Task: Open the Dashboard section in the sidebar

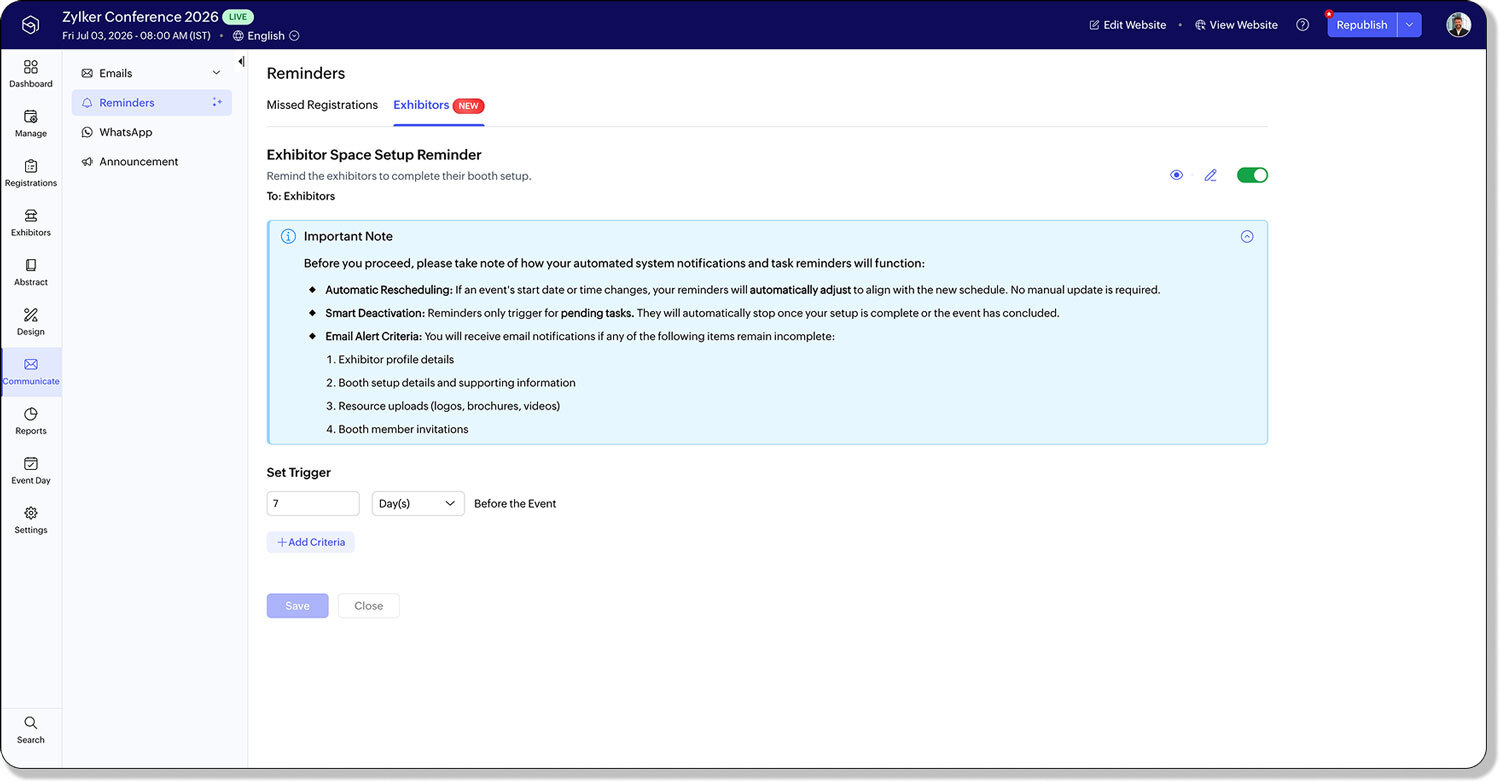Action: click(31, 74)
